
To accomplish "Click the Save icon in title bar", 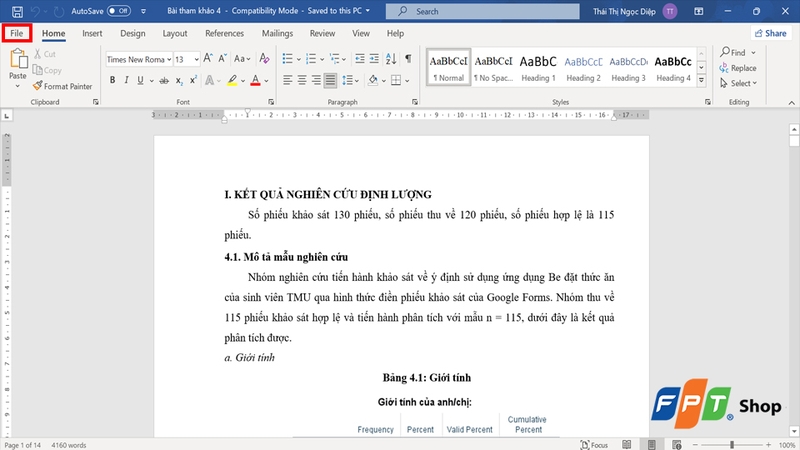I will 17,11.
